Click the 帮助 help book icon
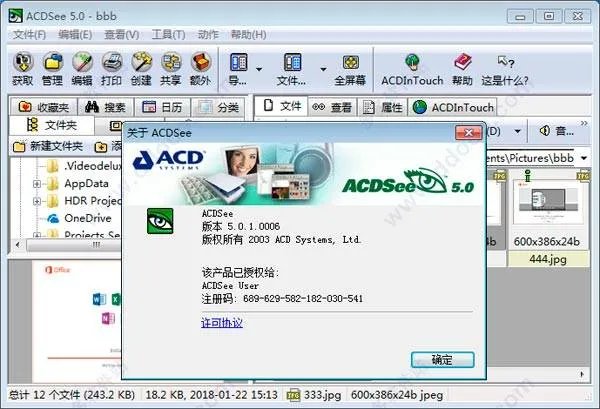Screen dimensions: 600x409 point(462,62)
